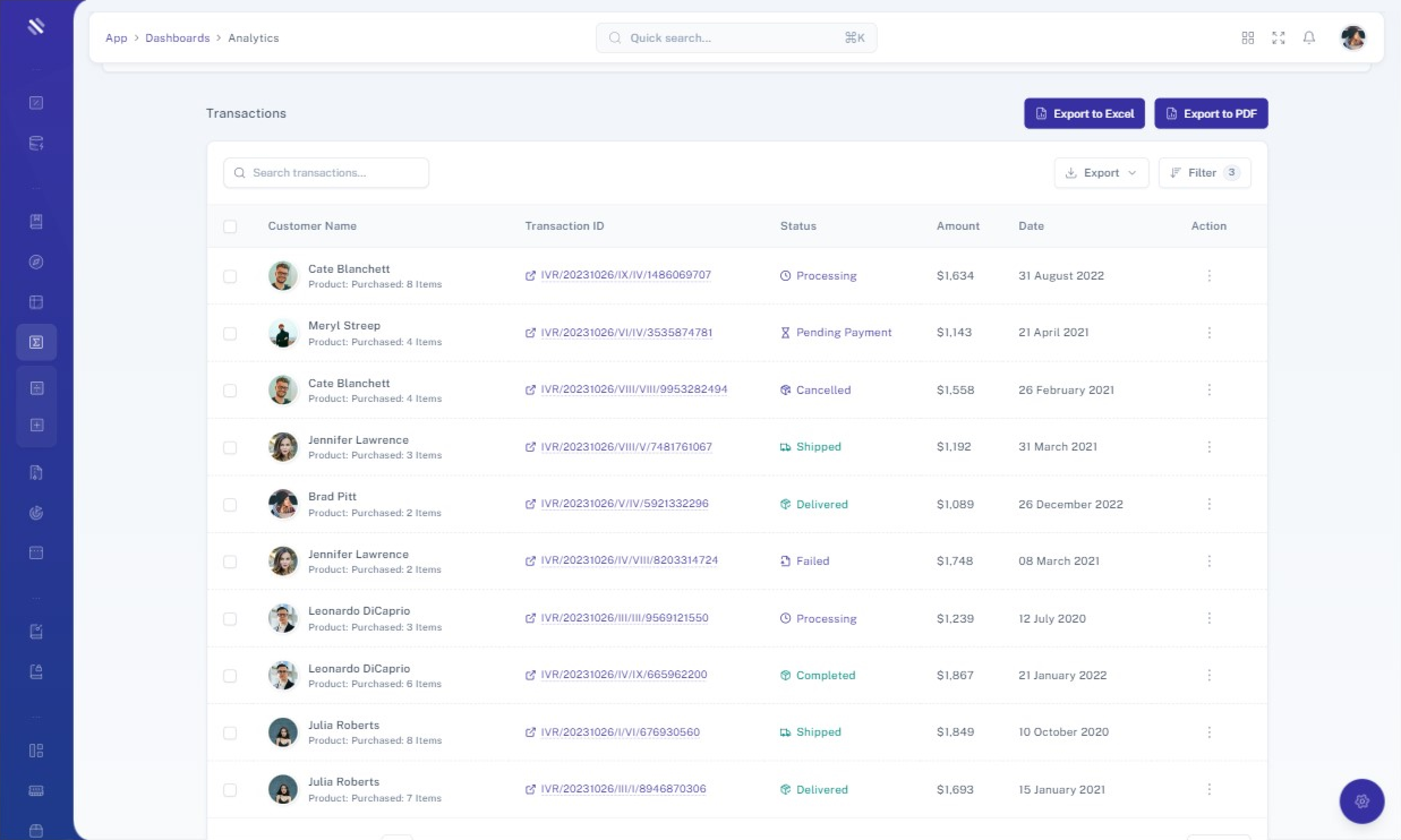Click the compass icon in sidebar
This screenshot has width=1401, height=840.
36,262
